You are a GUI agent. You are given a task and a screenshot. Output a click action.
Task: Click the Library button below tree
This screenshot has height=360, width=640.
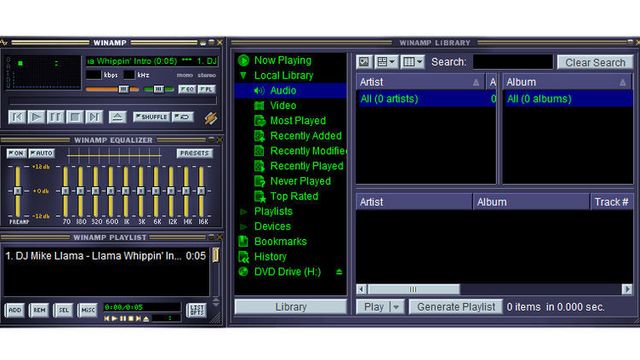pos(291,307)
